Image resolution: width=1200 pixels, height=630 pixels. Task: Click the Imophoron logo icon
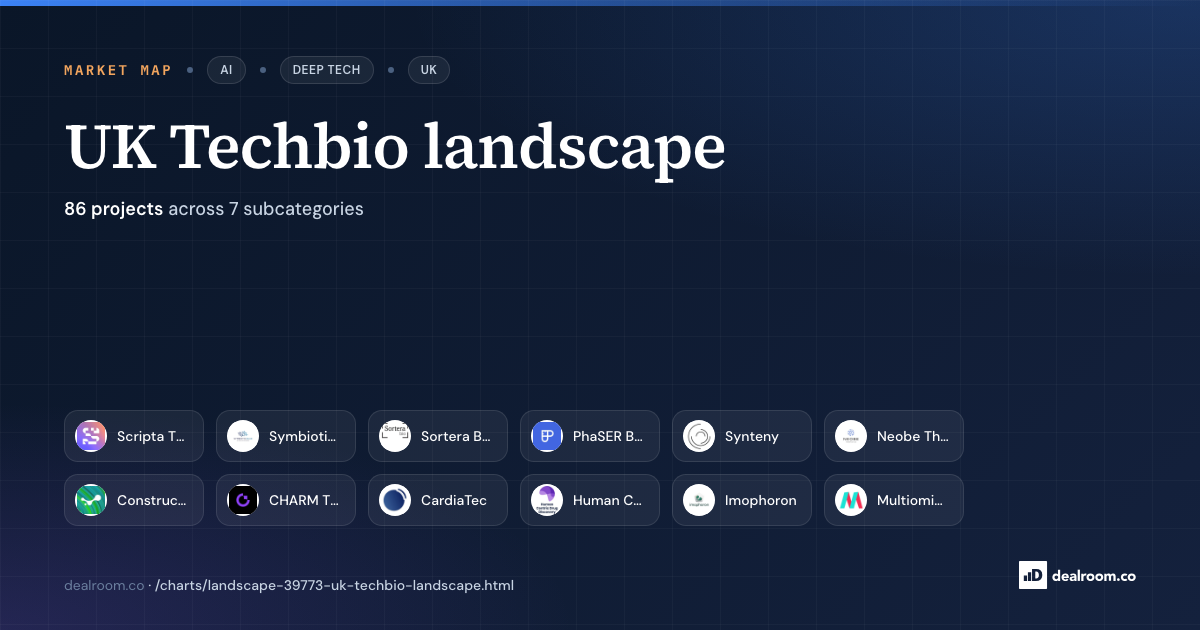(x=699, y=500)
